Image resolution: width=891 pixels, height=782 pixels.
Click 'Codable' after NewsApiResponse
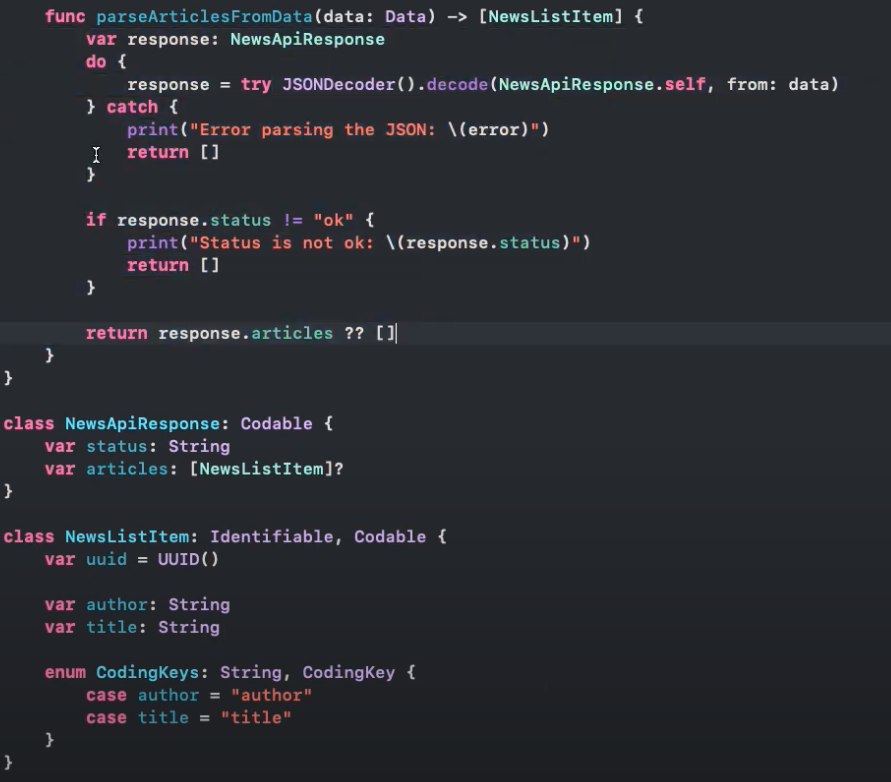pos(276,423)
